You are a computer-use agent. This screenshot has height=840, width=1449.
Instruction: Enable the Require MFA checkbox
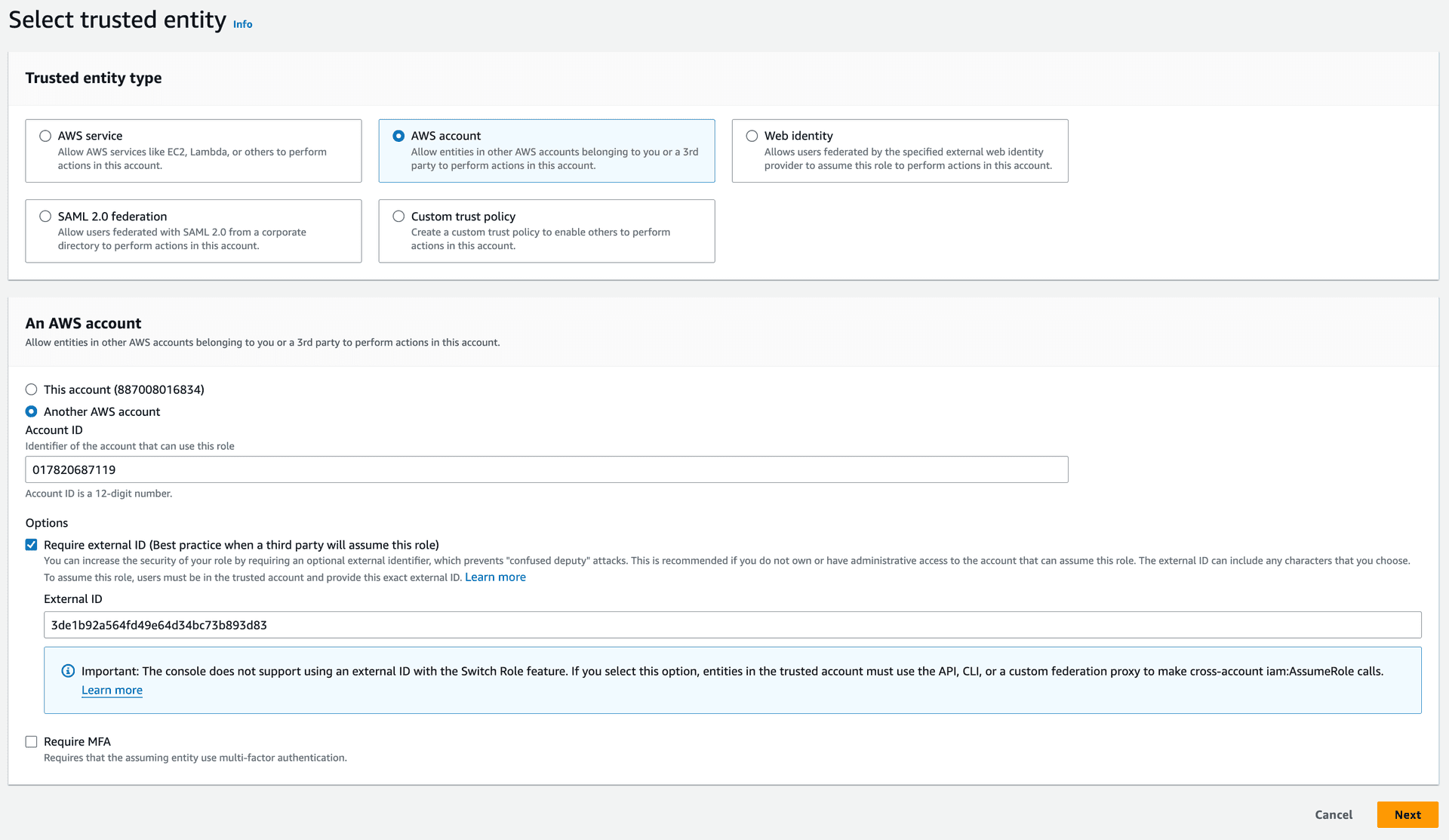(x=31, y=742)
